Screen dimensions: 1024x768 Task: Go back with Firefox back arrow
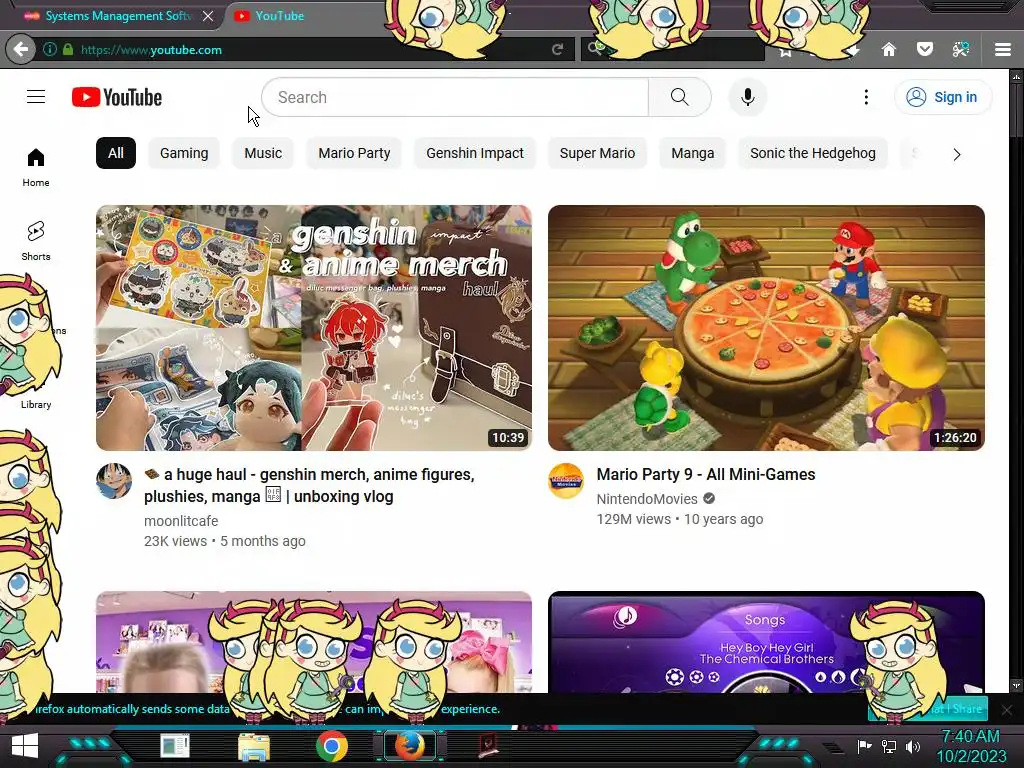coord(21,50)
